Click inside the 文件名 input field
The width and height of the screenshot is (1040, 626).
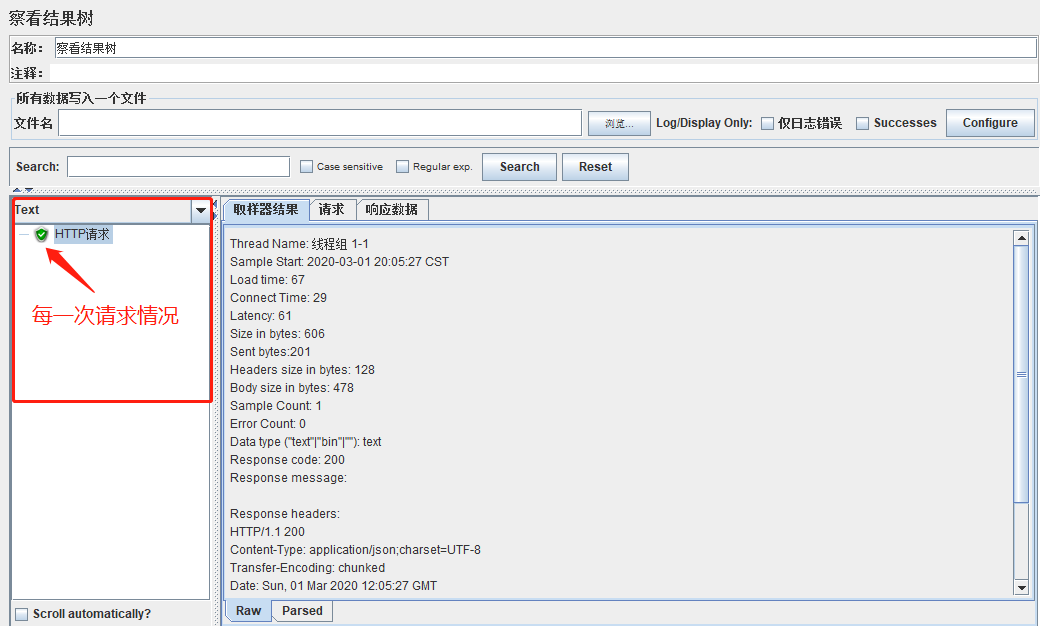(x=320, y=122)
